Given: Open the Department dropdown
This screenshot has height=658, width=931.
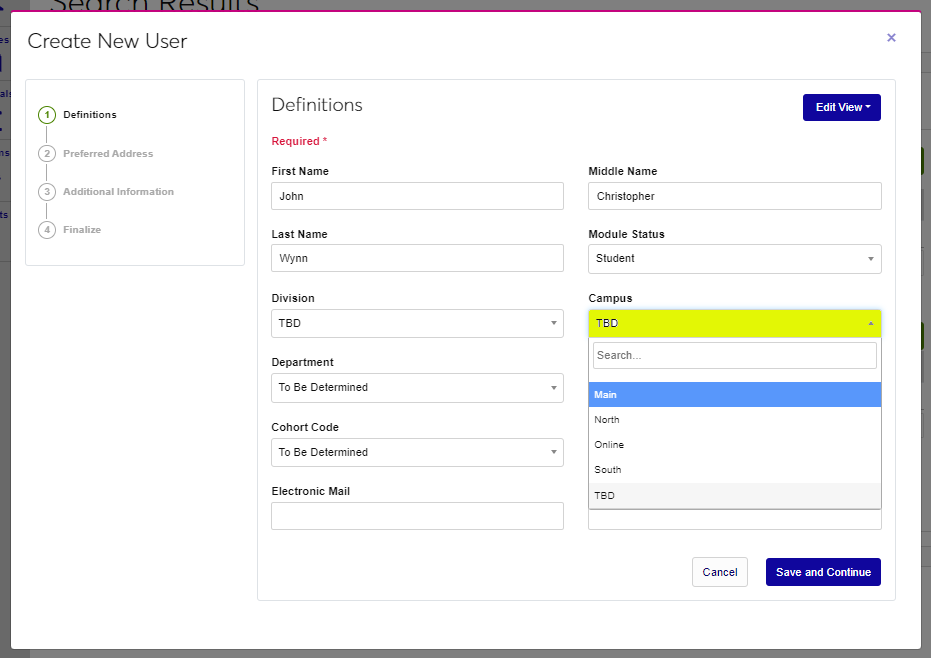Looking at the screenshot, I should [417, 388].
